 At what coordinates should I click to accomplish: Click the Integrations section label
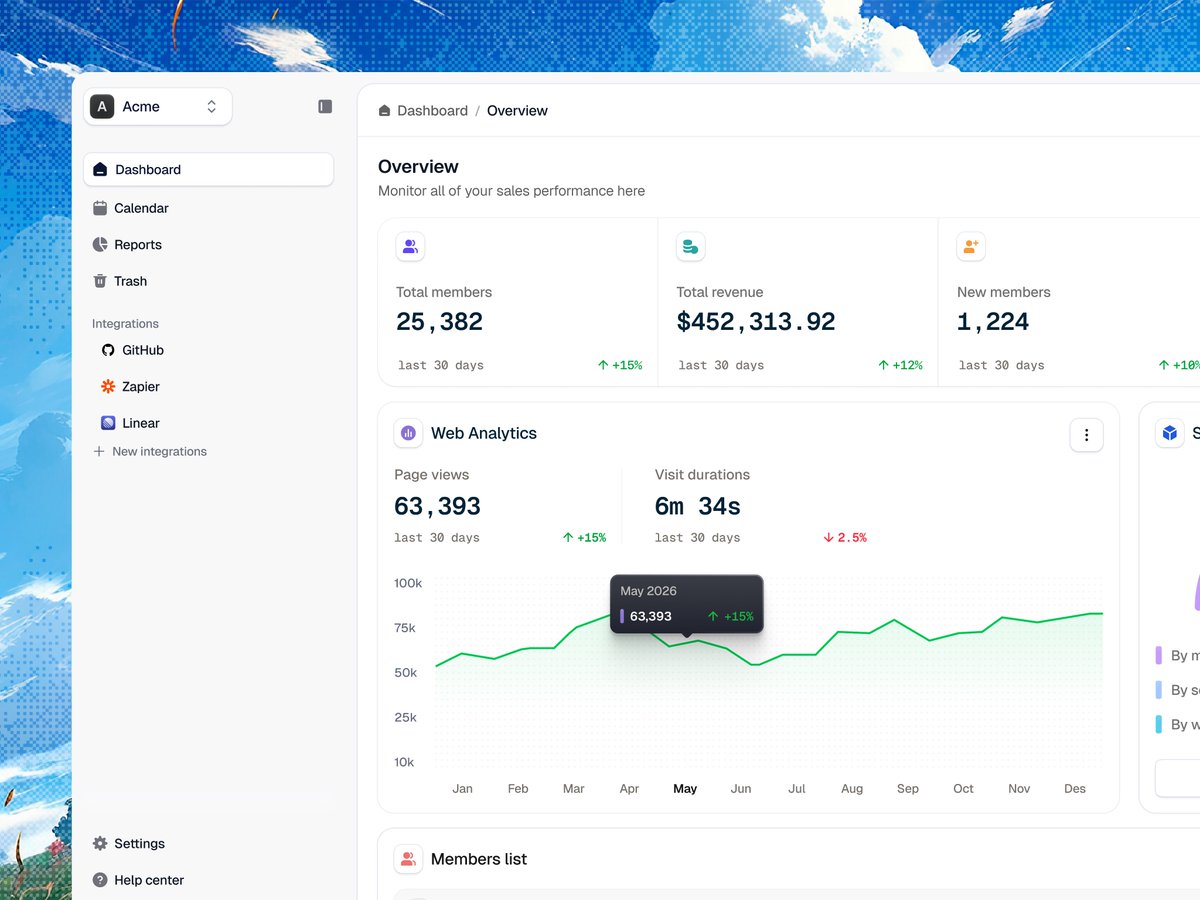[x=125, y=324]
